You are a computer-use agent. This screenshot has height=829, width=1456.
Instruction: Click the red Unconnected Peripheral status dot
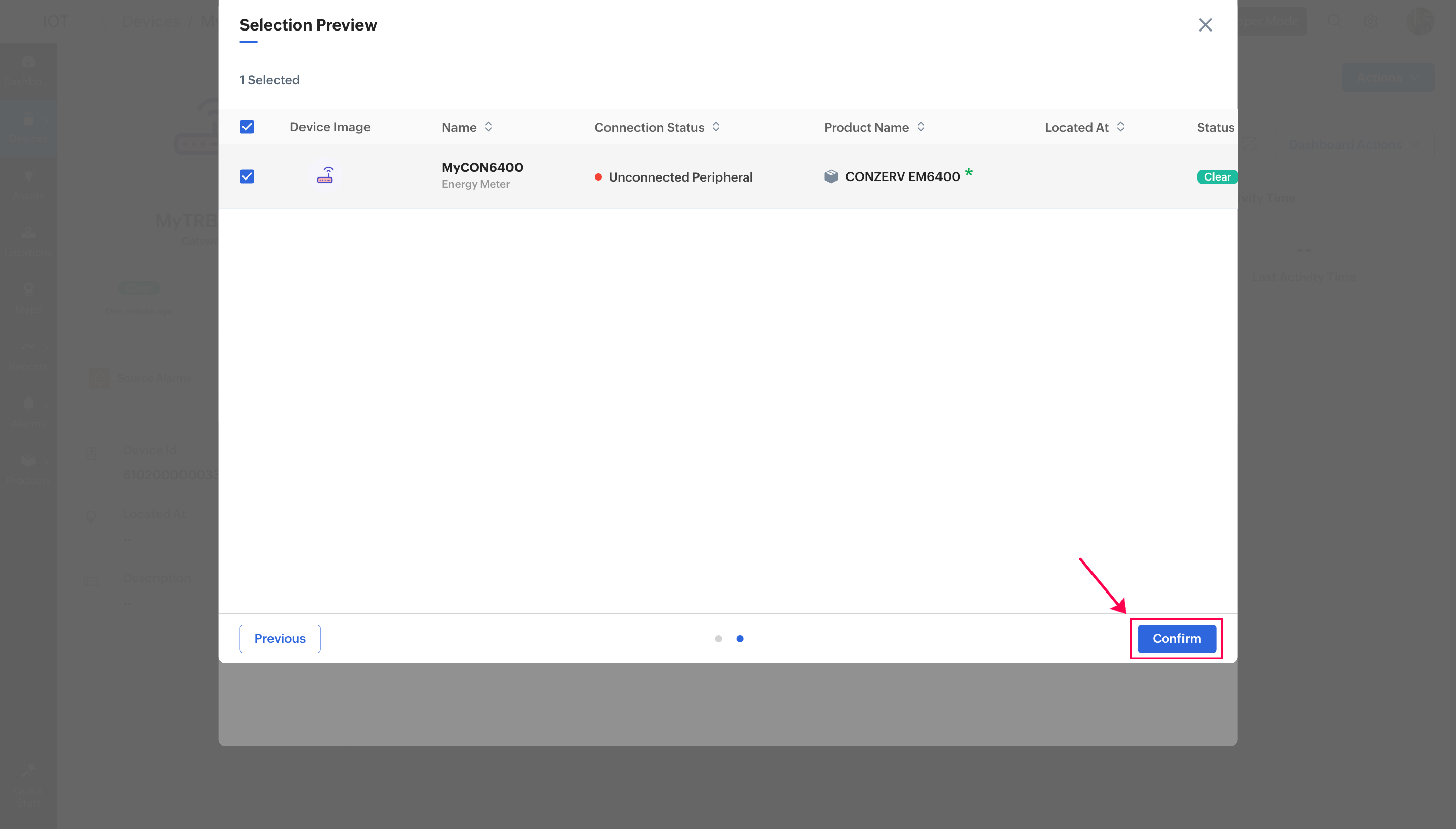point(598,177)
